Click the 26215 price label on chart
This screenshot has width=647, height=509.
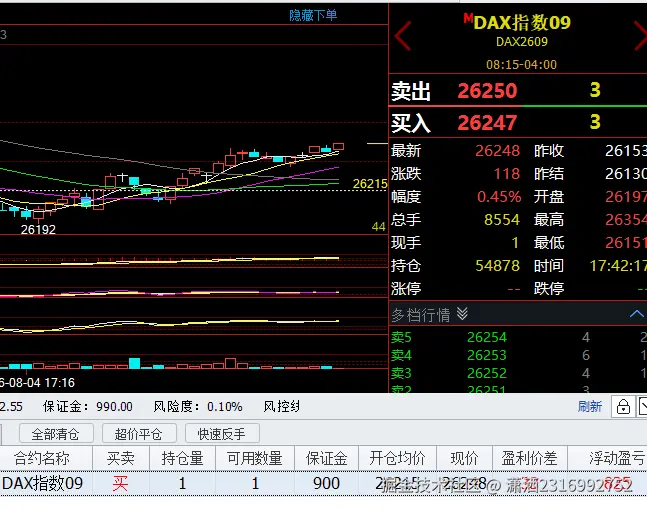pyautogui.click(x=370, y=184)
